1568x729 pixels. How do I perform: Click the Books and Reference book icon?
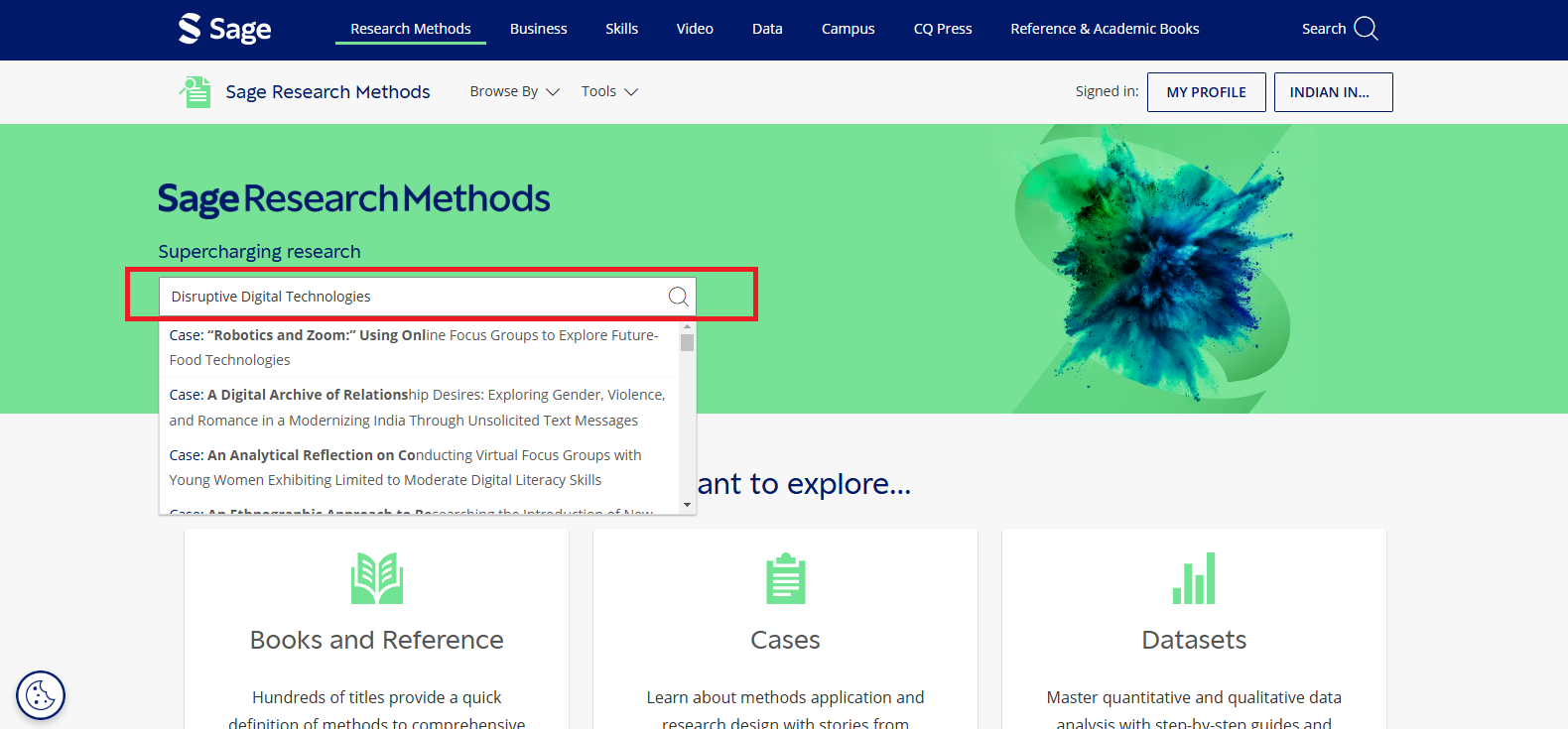376,578
